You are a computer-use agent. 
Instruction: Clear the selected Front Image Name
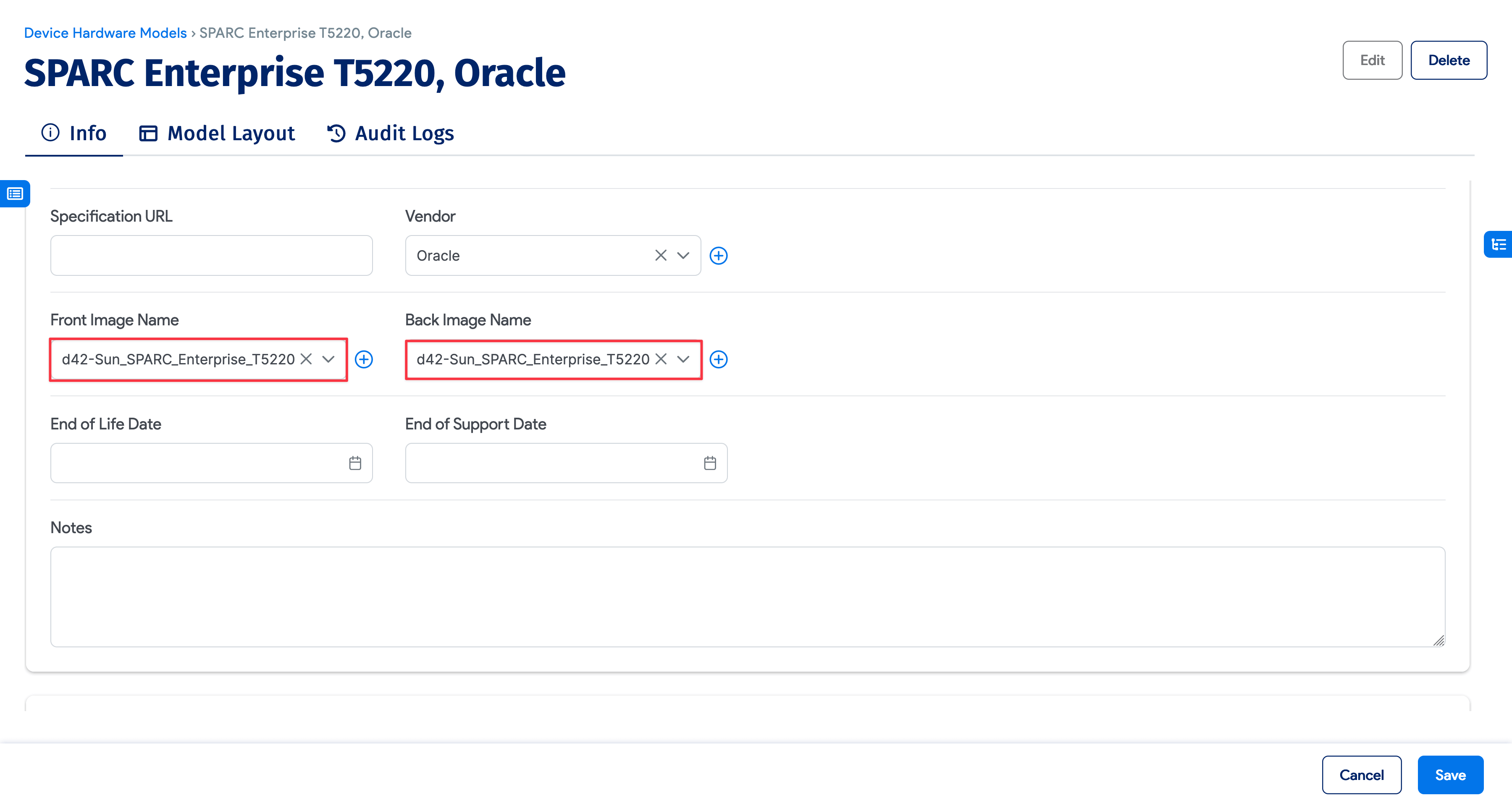(x=306, y=360)
